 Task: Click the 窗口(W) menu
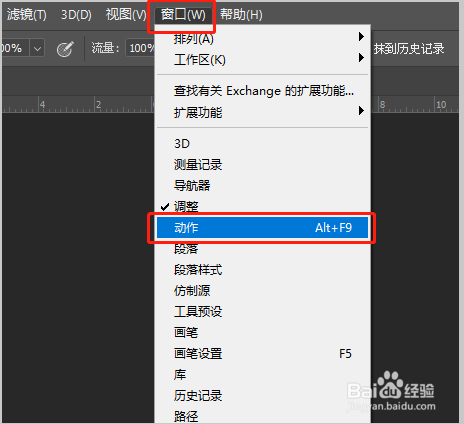click(183, 15)
